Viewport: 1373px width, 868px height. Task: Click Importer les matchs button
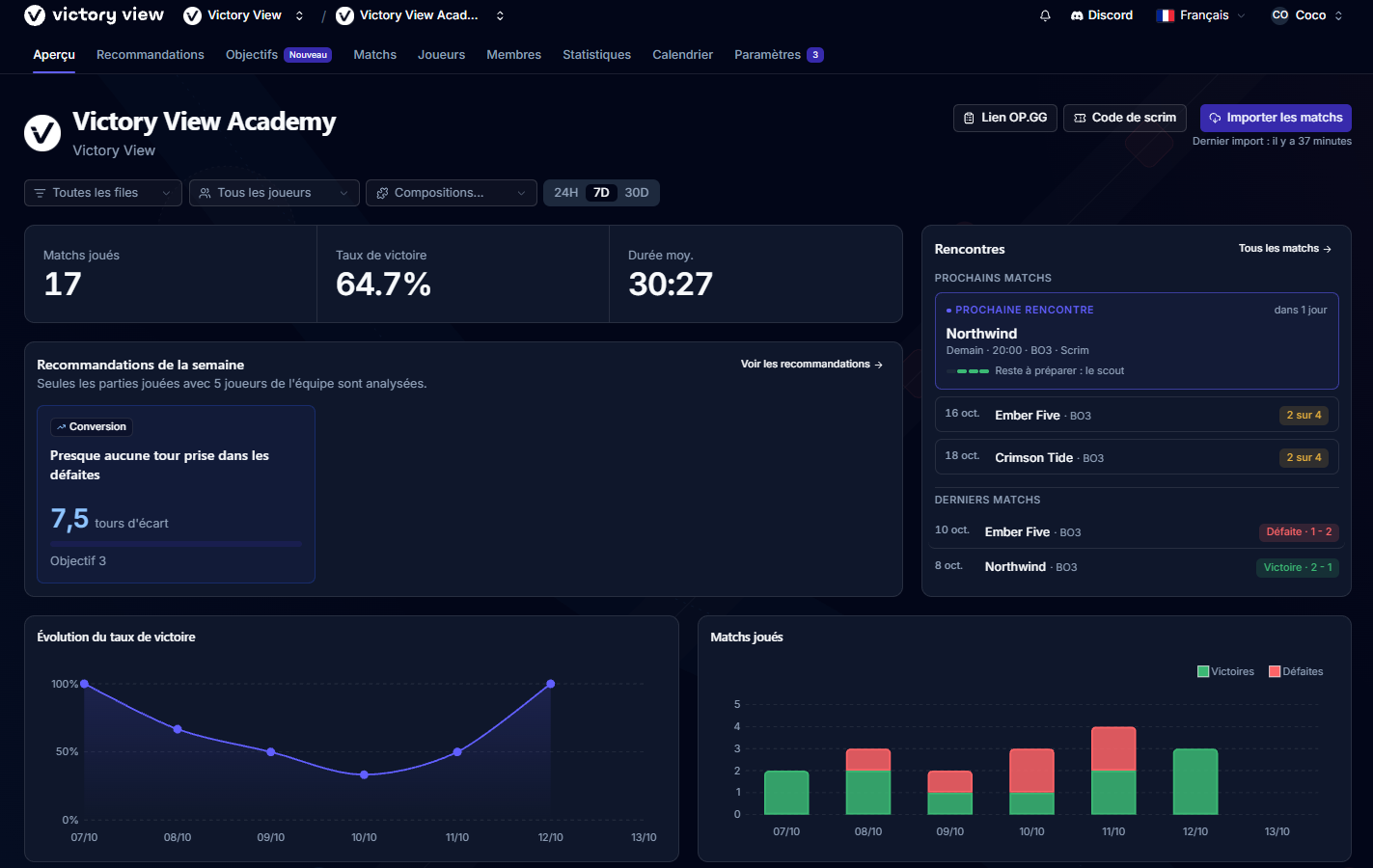1276,118
